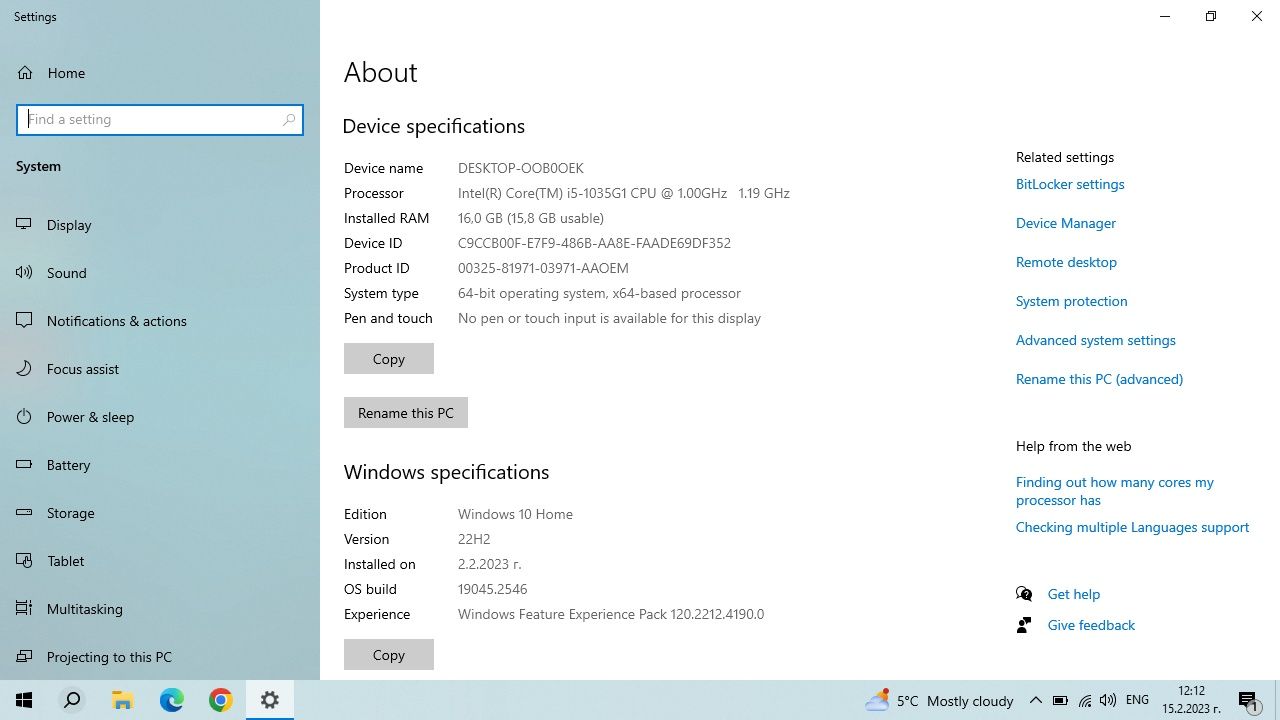Go to Home in Settings sidebar
1280x720 pixels.
click(x=160, y=73)
